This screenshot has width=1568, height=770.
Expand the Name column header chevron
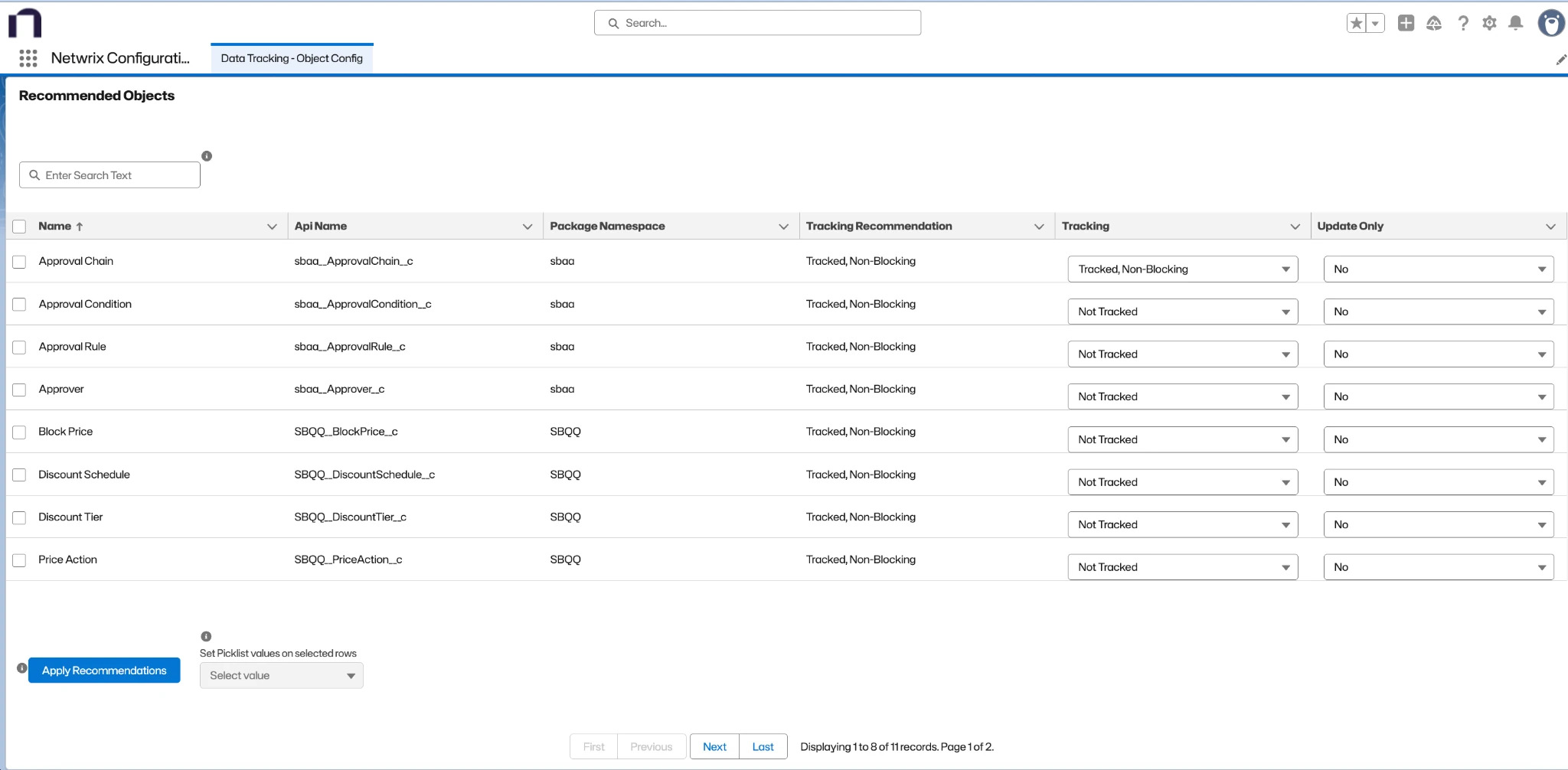273,227
